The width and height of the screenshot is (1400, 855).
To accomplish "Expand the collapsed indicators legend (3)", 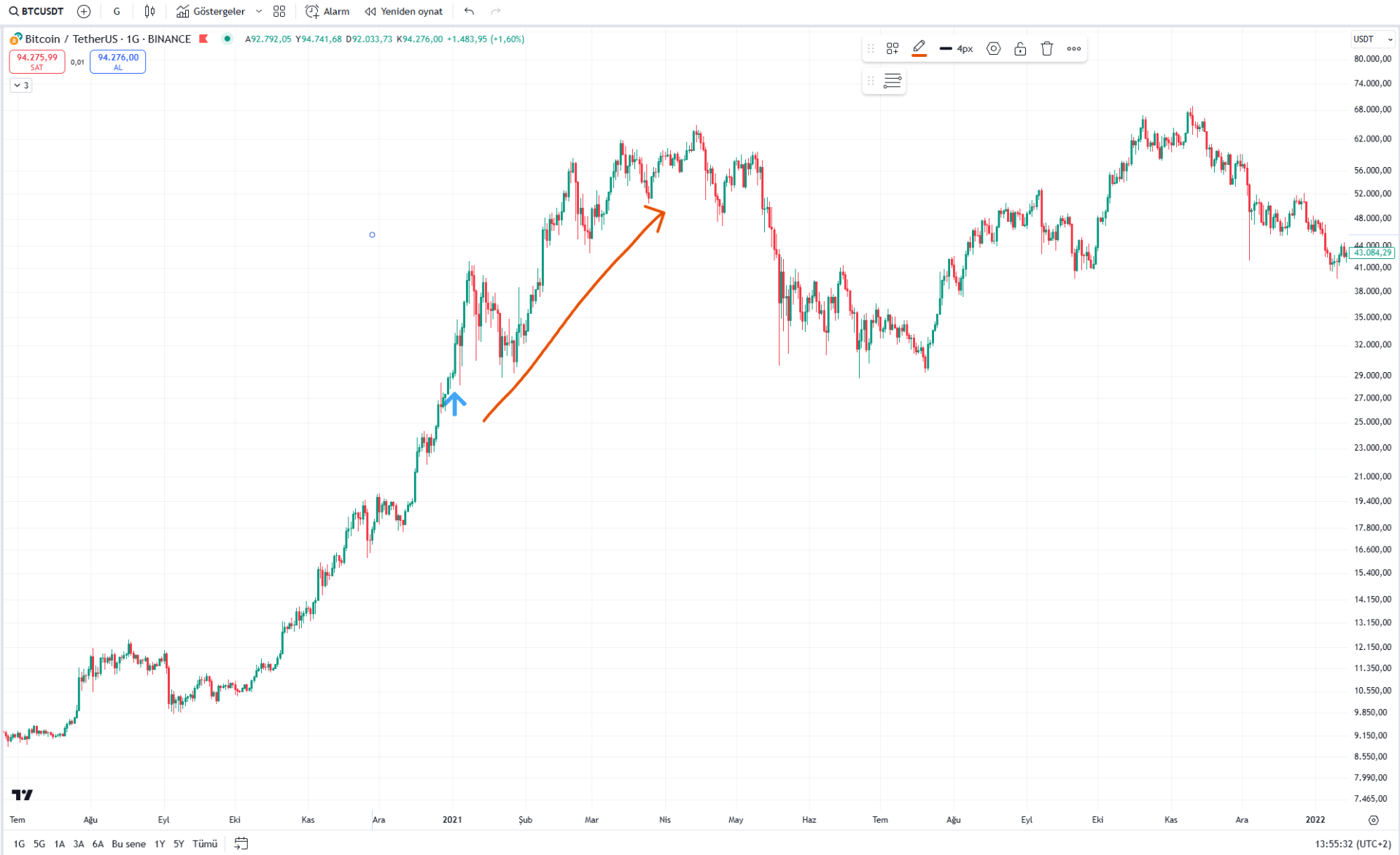I will point(21,85).
